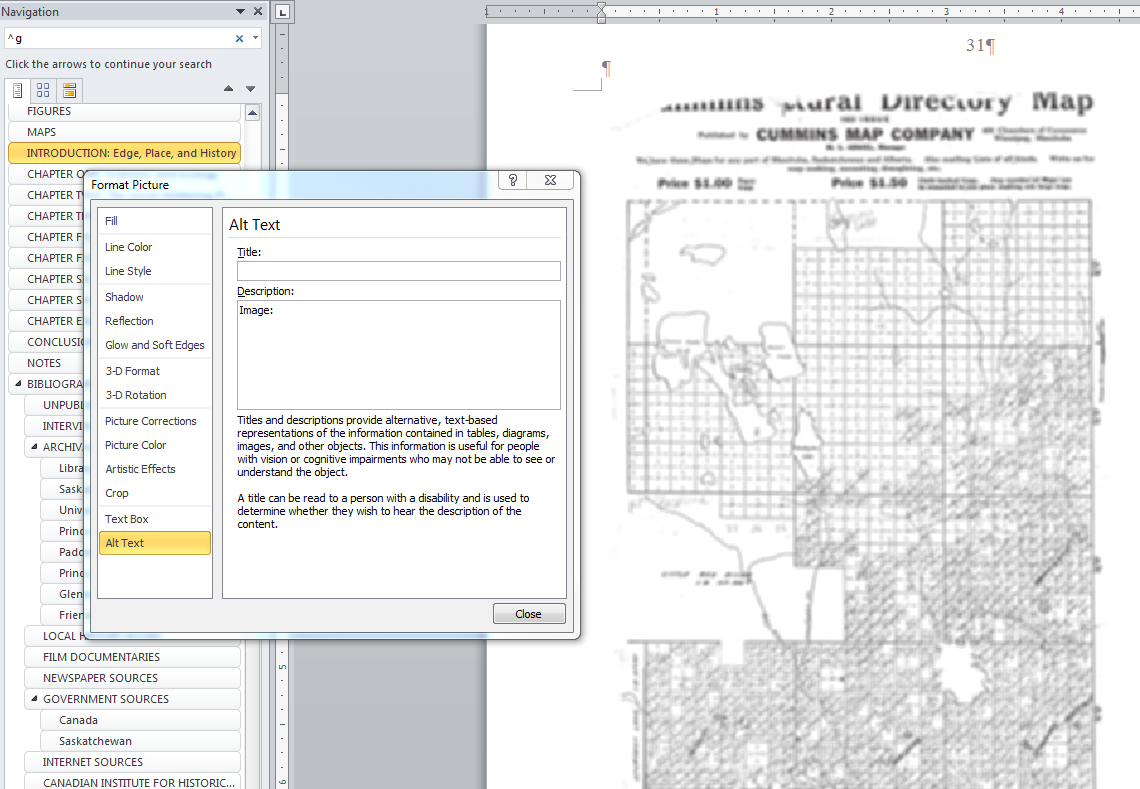Select Line Style category
This screenshot has height=789, width=1140.
pyautogui.click(x=155, y=271)
